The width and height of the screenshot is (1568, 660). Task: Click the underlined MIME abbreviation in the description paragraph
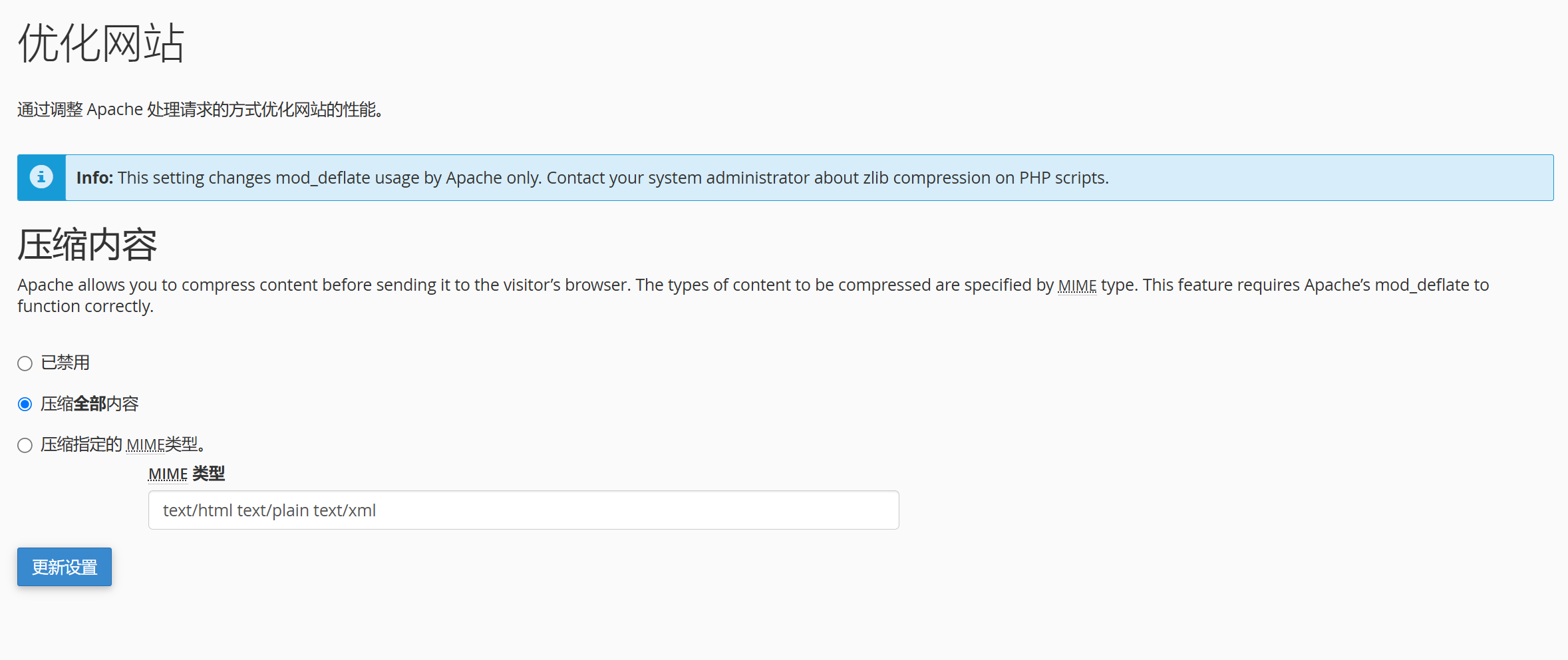click(1076, 285)
